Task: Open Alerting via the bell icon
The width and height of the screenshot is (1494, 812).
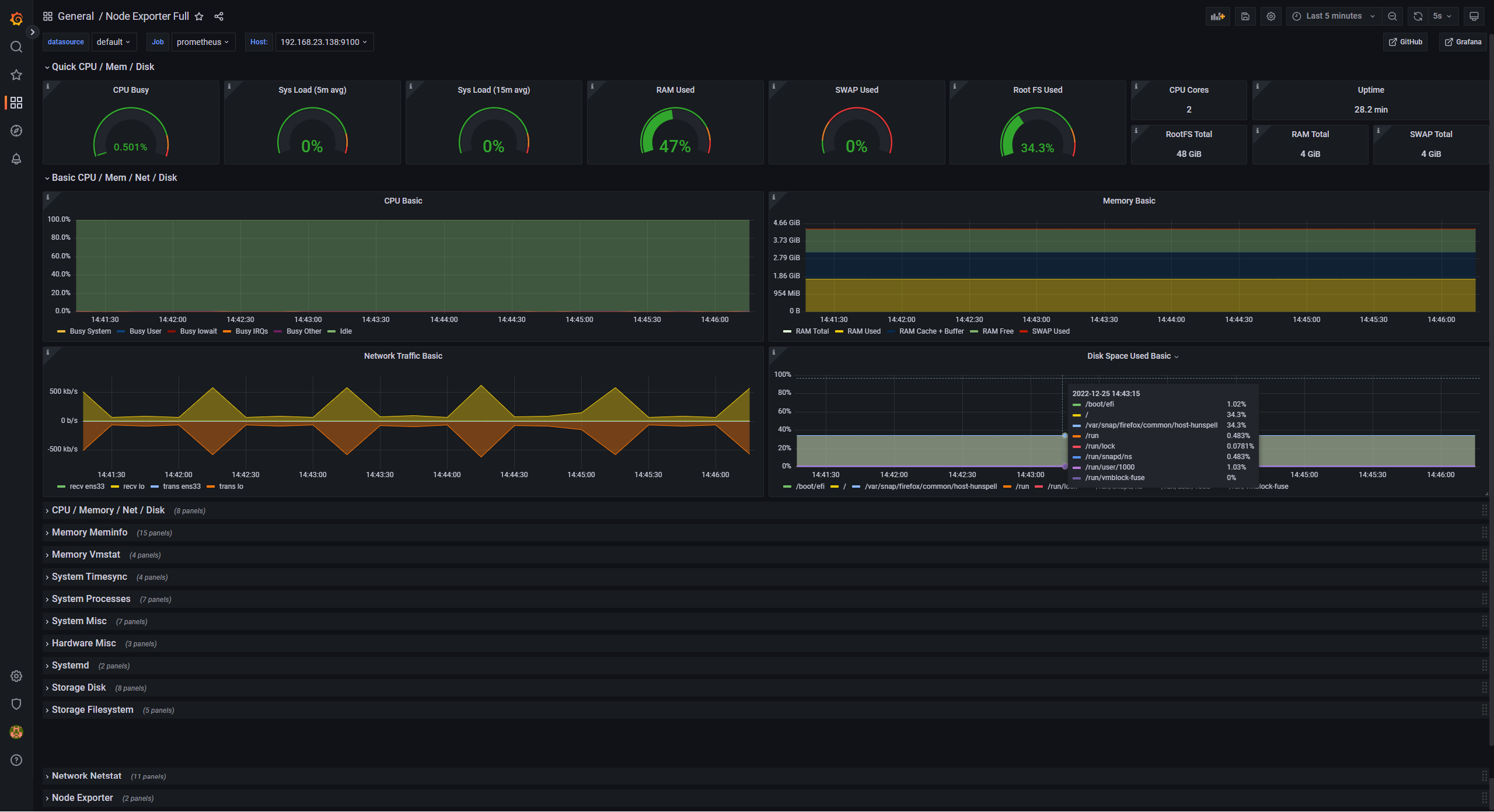Action: pyautogui.click(x=16, y=159)
